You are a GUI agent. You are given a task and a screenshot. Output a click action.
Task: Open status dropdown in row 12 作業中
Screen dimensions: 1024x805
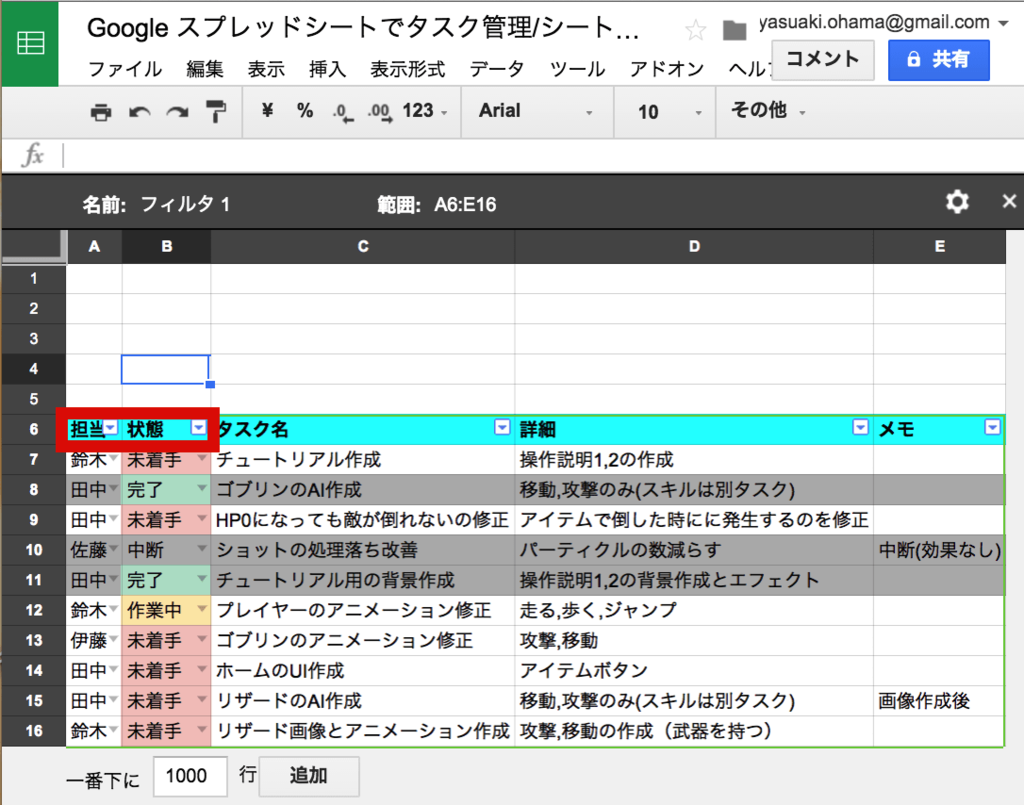click(x=202, y=609)
